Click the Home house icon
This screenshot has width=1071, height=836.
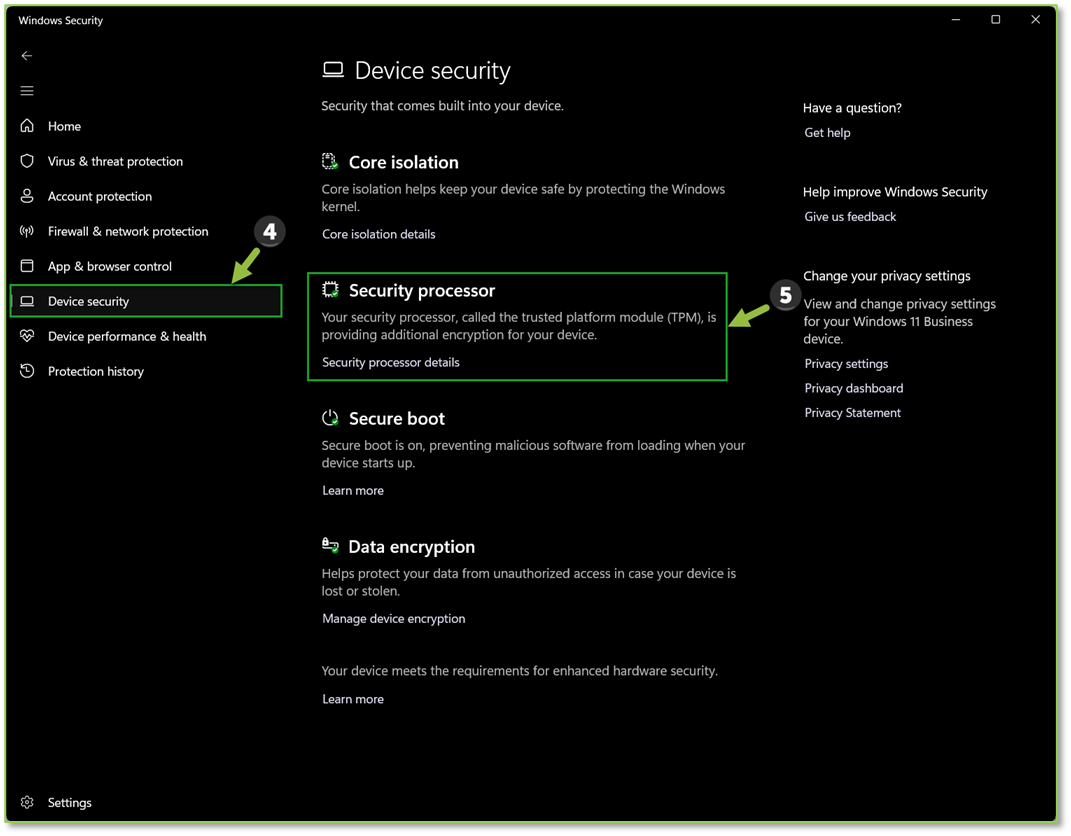coord(27,126)
